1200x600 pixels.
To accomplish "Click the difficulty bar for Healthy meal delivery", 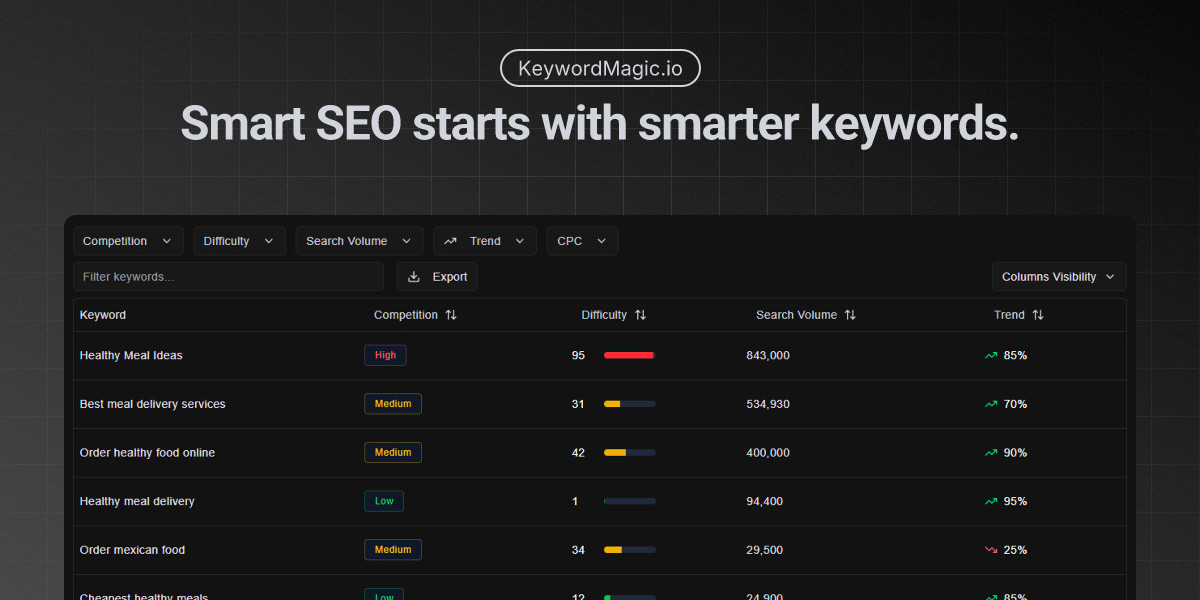I will (630, 501).
